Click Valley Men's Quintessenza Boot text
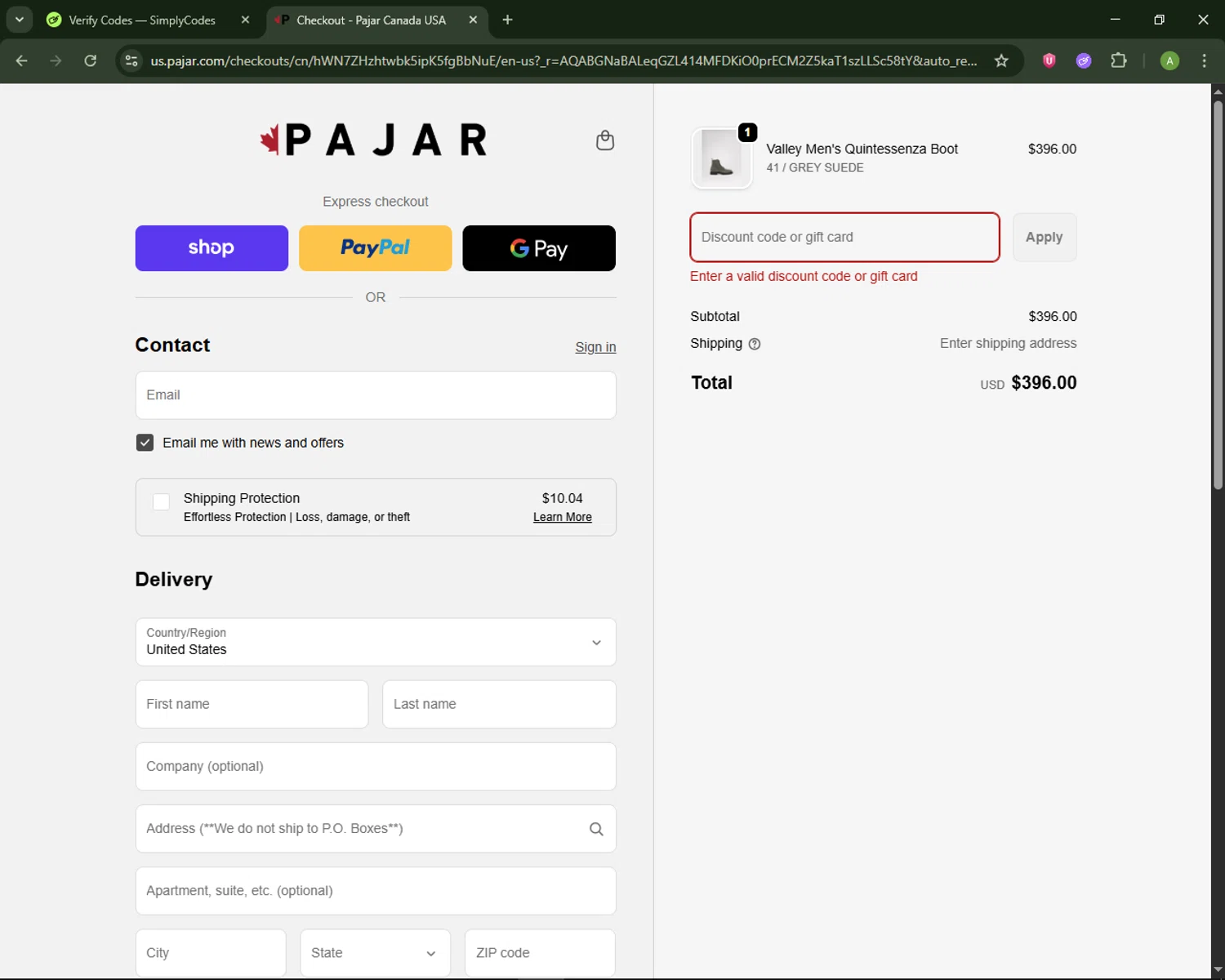Screen dimensions: 1225x980 [x=862, y=149]
